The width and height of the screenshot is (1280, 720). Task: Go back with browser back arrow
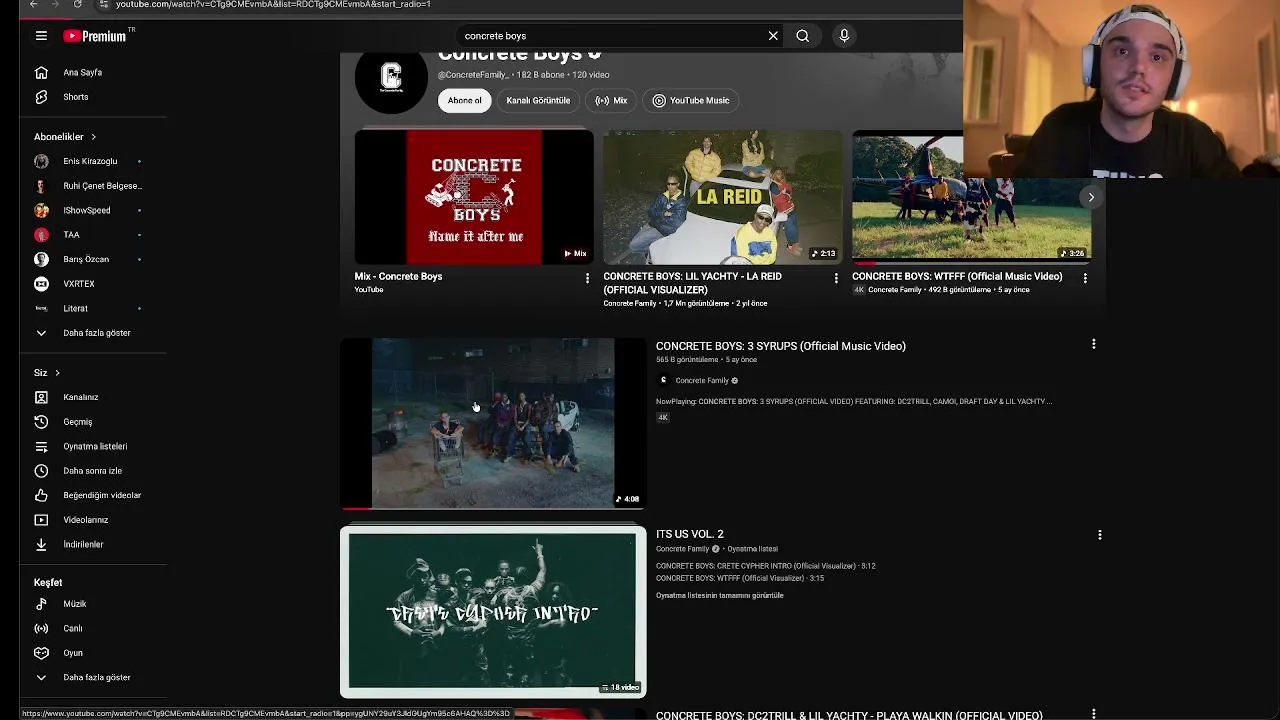pos(34,4)
